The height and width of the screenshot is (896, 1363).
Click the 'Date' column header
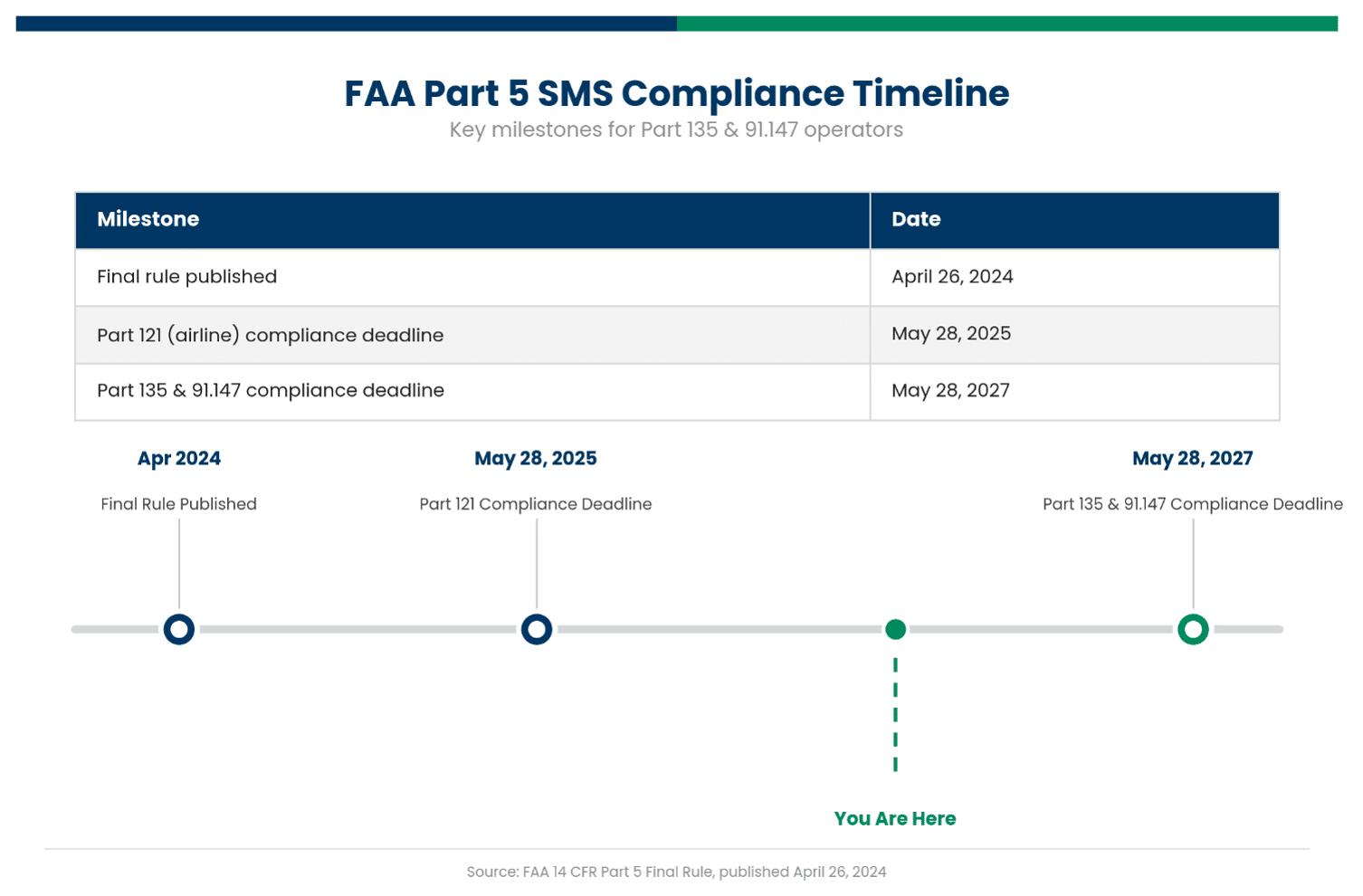(1075, 220)
